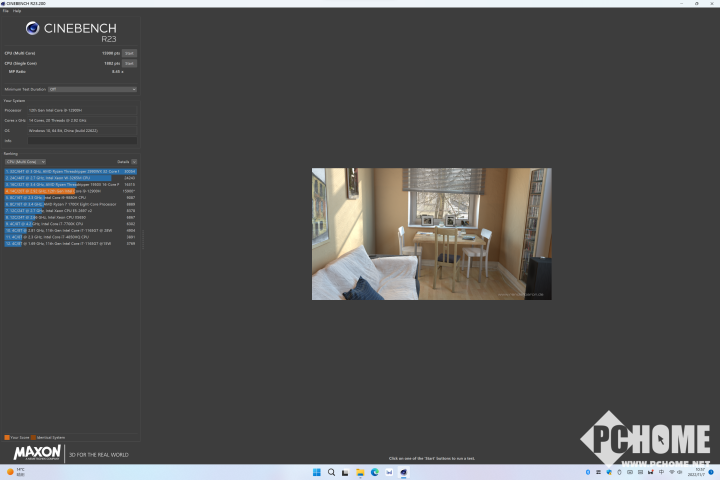Click the Processor field showing 12900H
Image resolution: width=720 pixels, height=480 pixels.
(82, 110)
